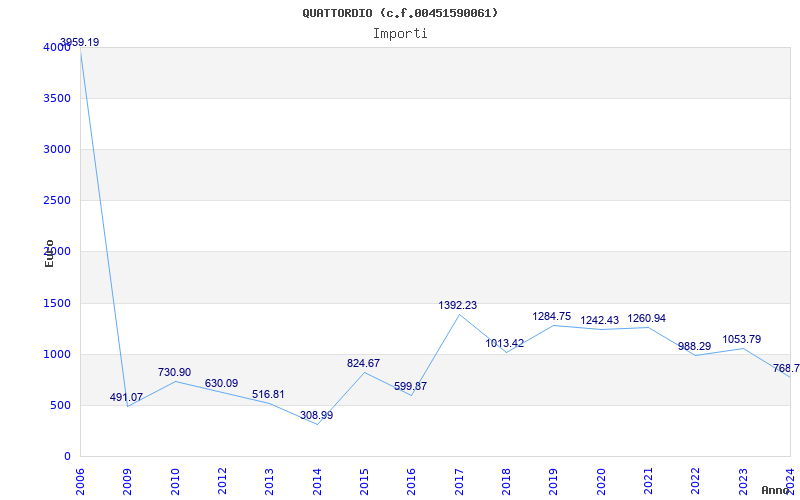Click the chart title QUATTORDIO (c.f.00451590061)
The height and width of the screenshot is (500, 800).
click(x=400, y=13)
